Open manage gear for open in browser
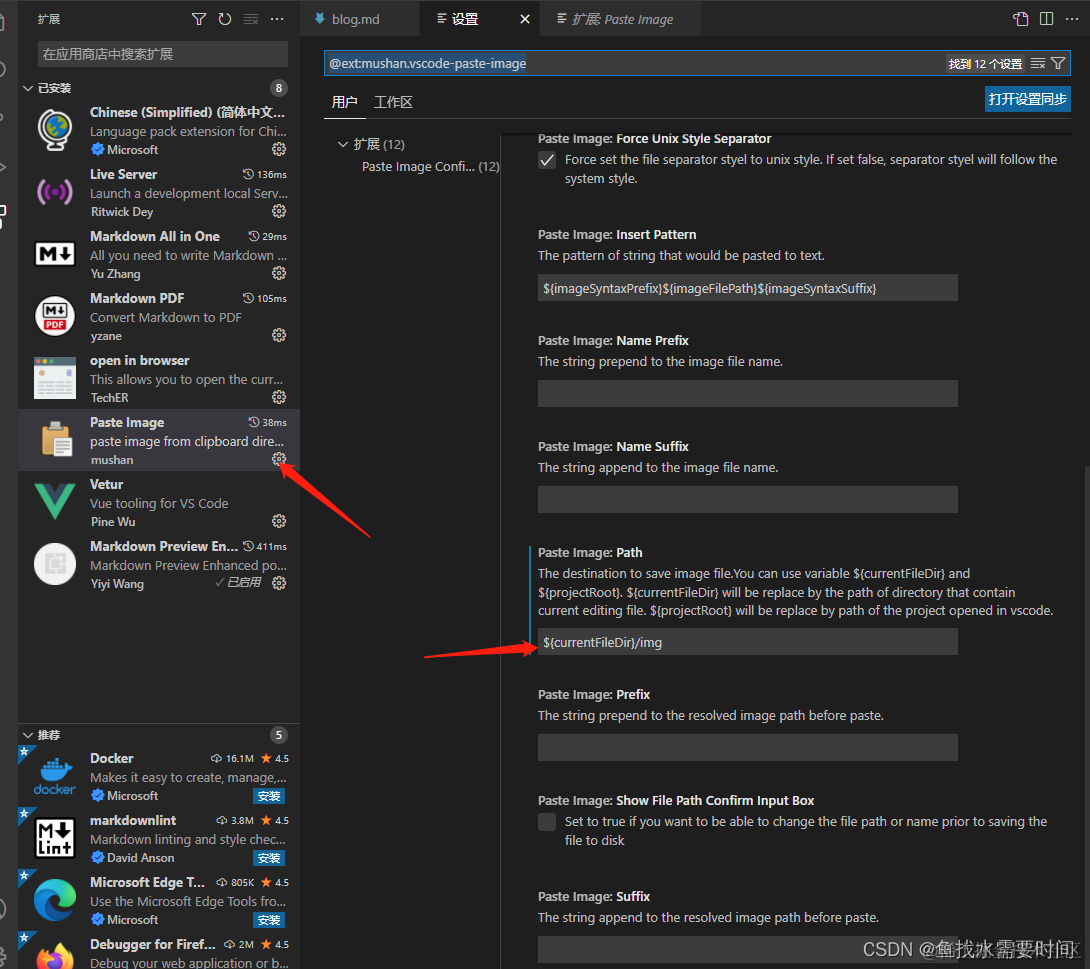The width and height of the screenshot is (1090, 969). point(279,397)
